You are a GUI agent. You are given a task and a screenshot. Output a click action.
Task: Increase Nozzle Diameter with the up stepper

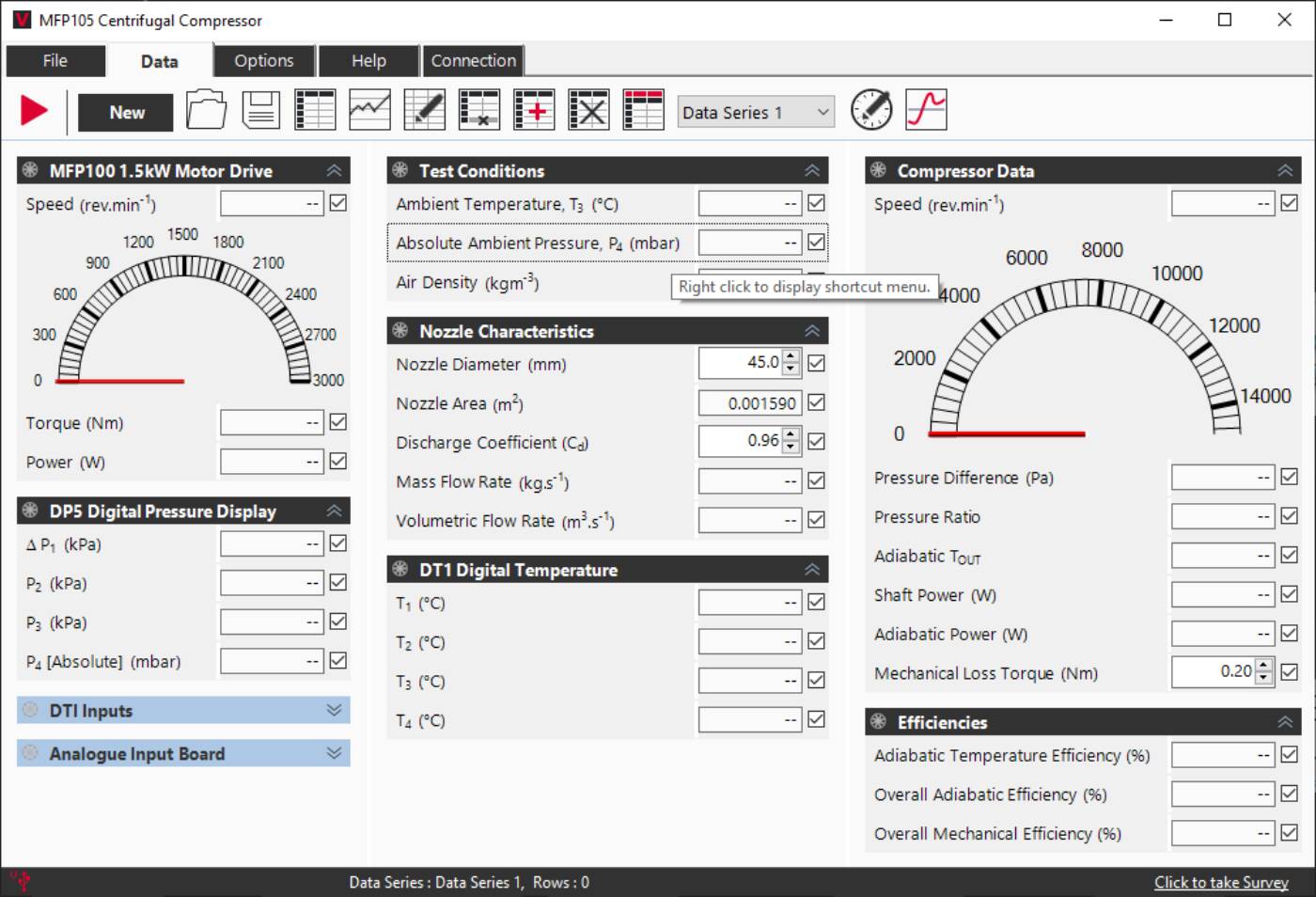point(791,357)
